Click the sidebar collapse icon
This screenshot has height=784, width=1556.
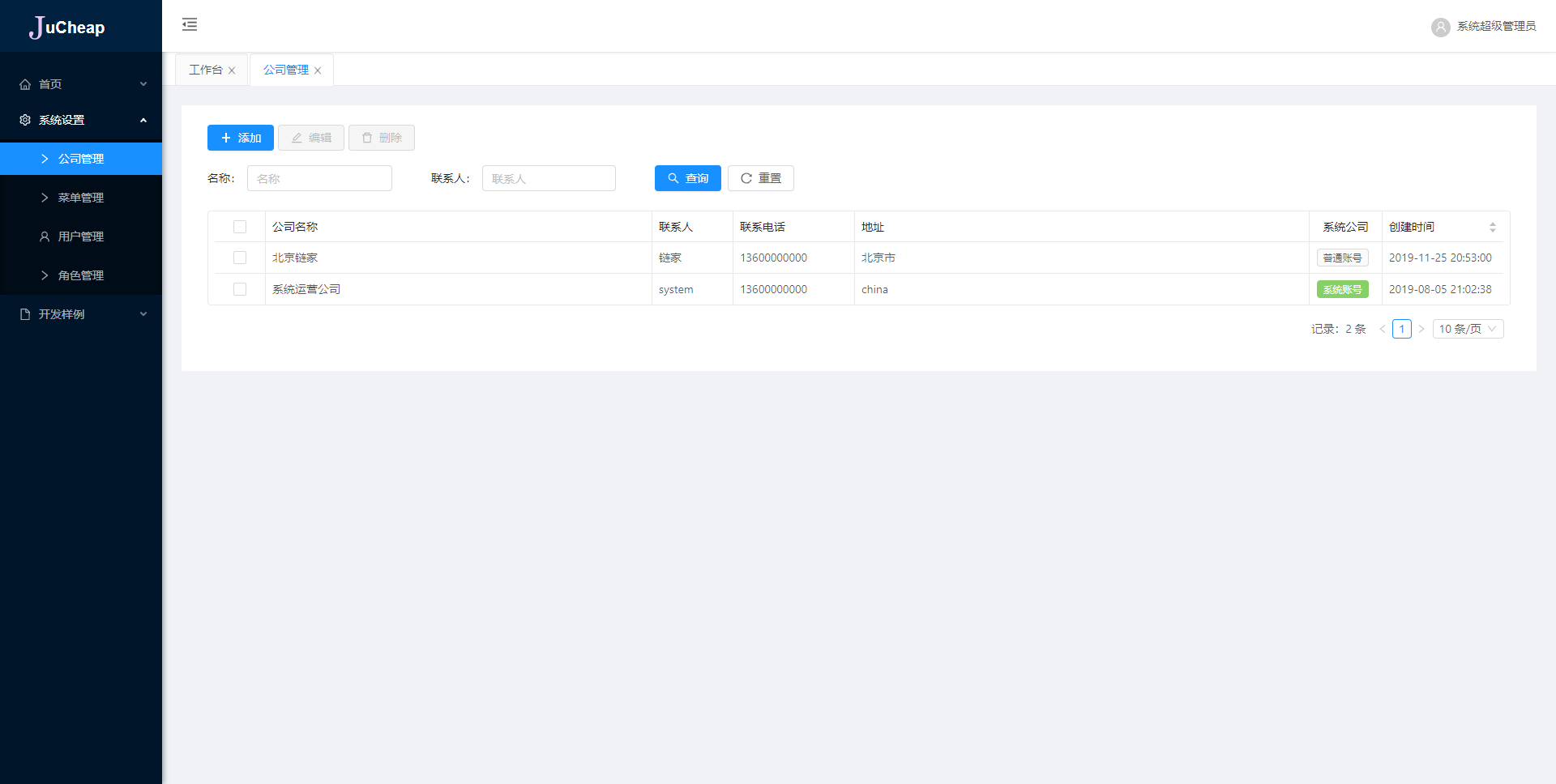[190, 24]
